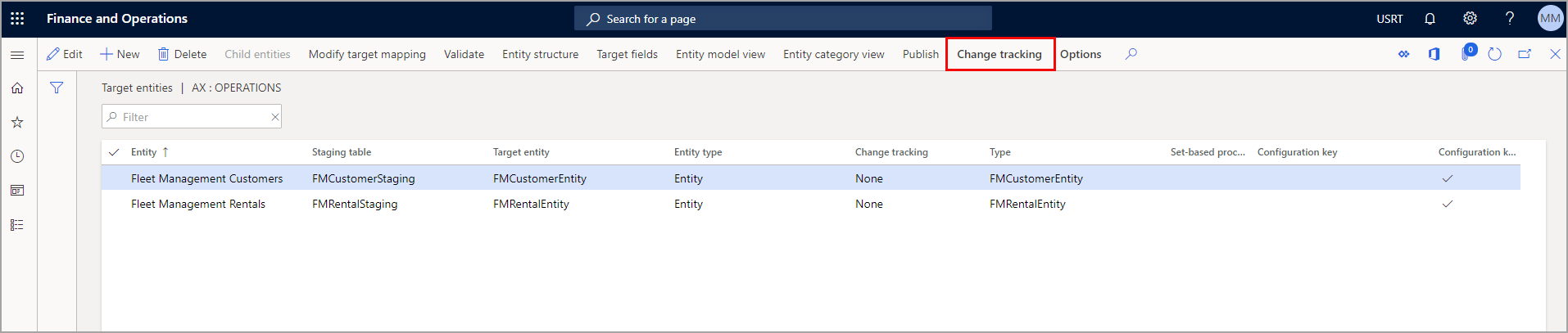The height and width of the screenshot is (333, 1568).
Task: Open the app launcher waffle icon
Action: [x=17, y=18]
